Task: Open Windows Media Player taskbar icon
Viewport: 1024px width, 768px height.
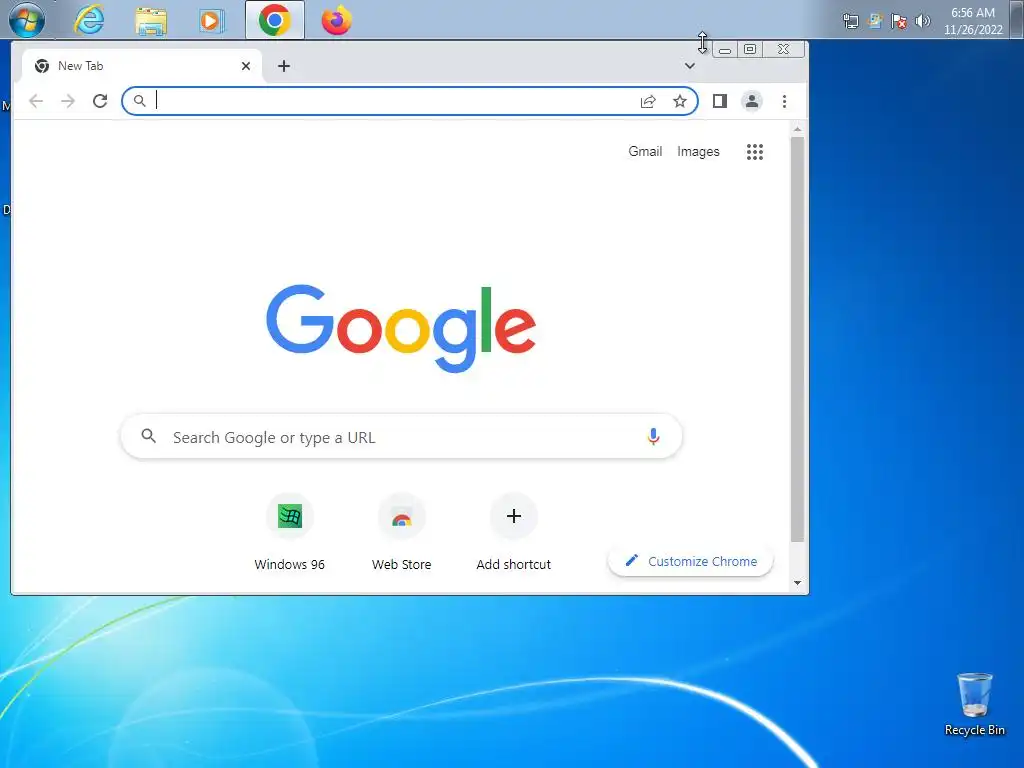Action: (x=211, y=20)
